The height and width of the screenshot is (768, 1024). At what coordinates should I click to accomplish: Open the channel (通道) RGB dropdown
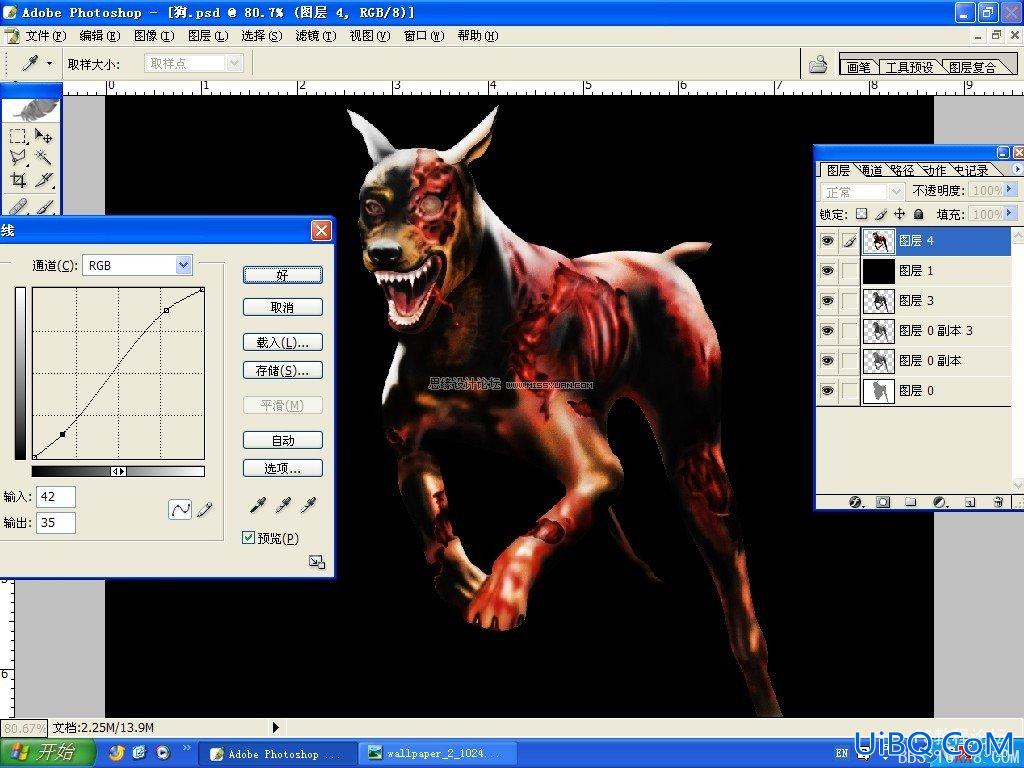pos(184,264)
